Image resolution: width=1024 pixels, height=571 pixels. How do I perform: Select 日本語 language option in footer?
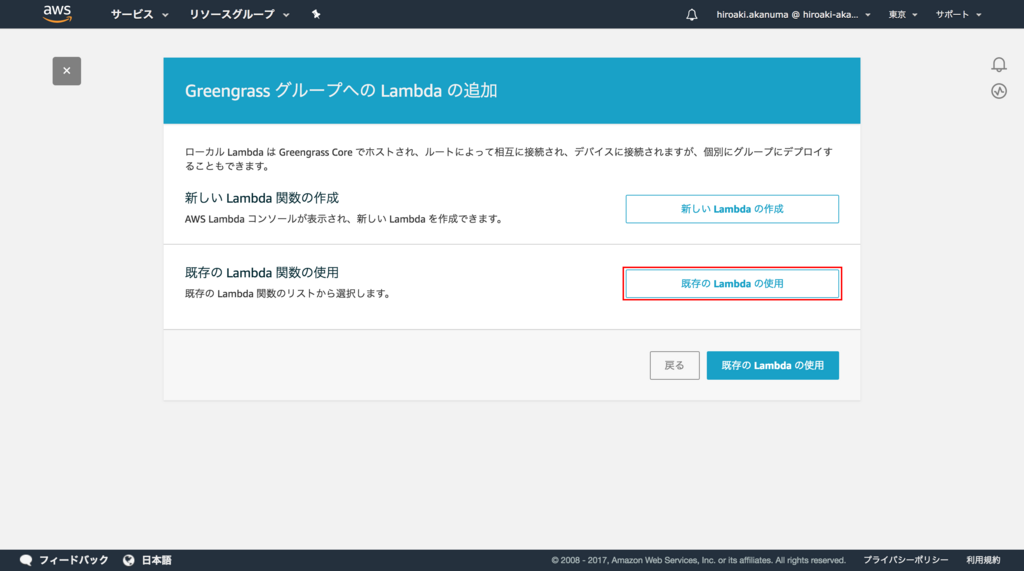point(156,560)
